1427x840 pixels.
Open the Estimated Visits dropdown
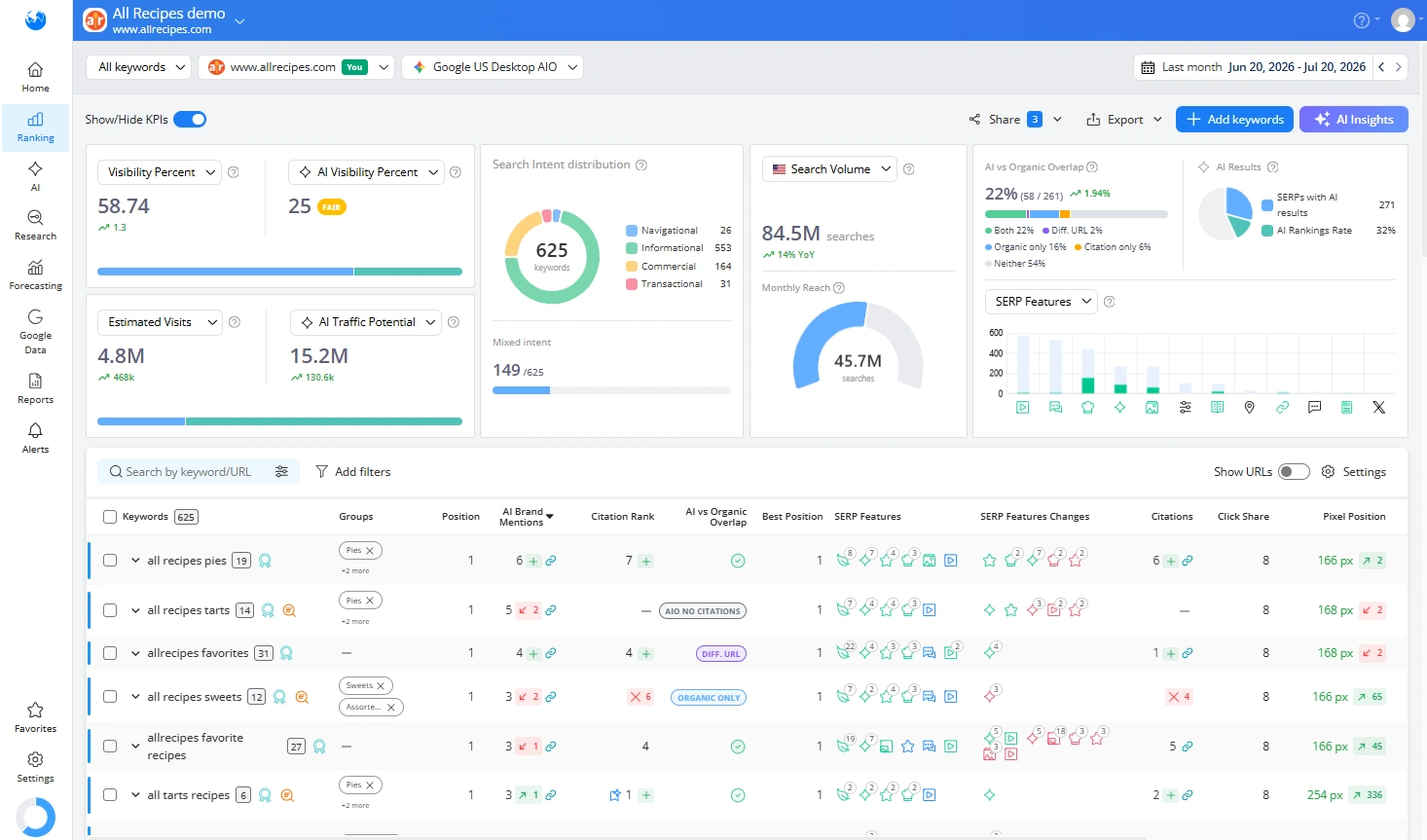(161, 322)
